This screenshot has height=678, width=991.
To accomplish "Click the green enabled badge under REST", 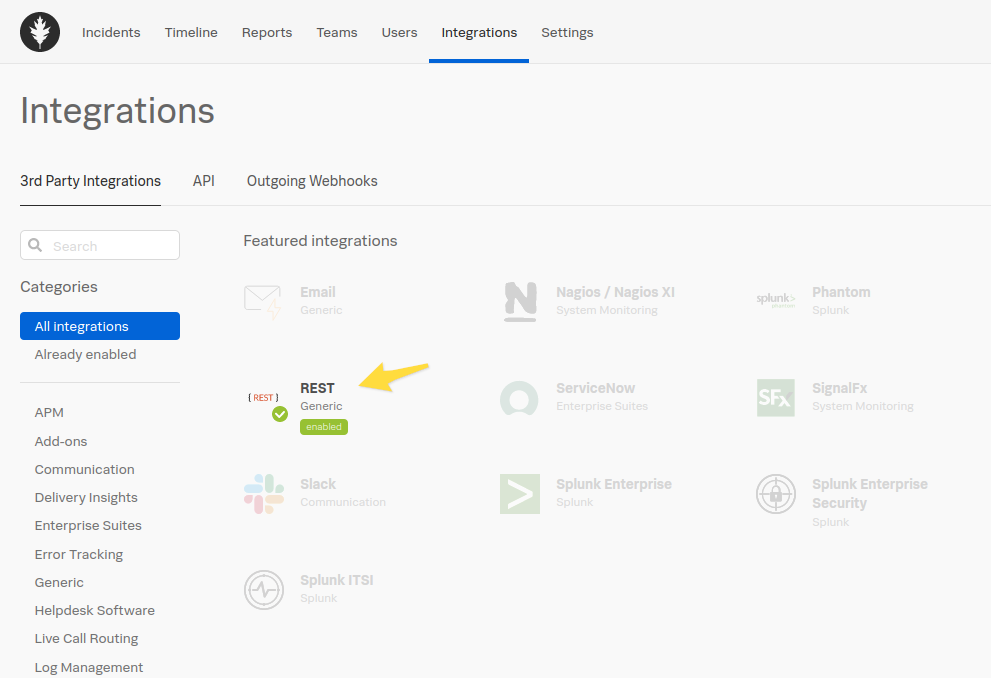I will click(x=324, y=427).
